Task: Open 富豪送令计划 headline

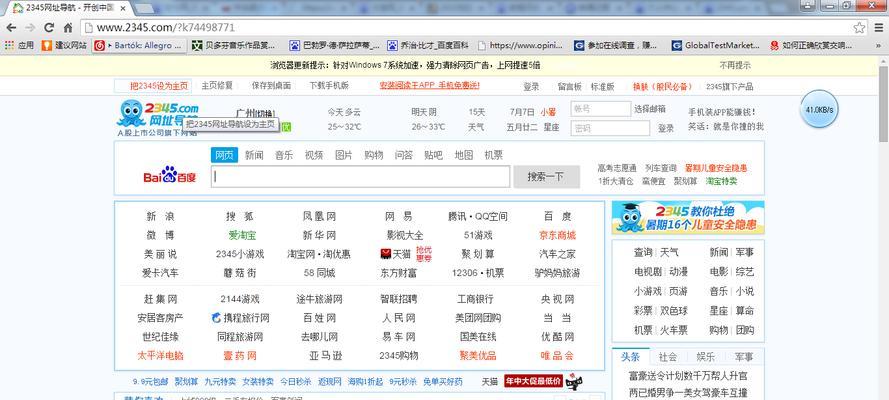Action: (x=688, y=376)
